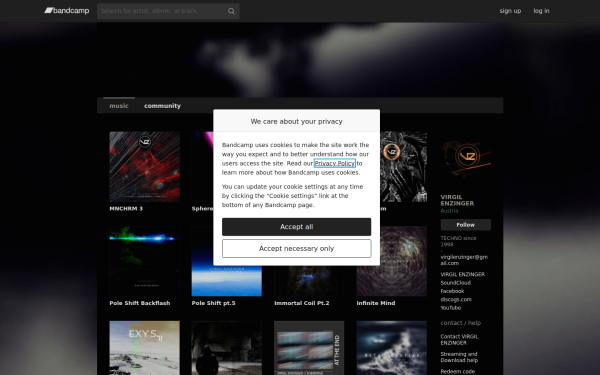Open the Pole Shift pt.5 album cover
Image resolution: width=600 pixels, height=375 pixels.
point(227,281)
